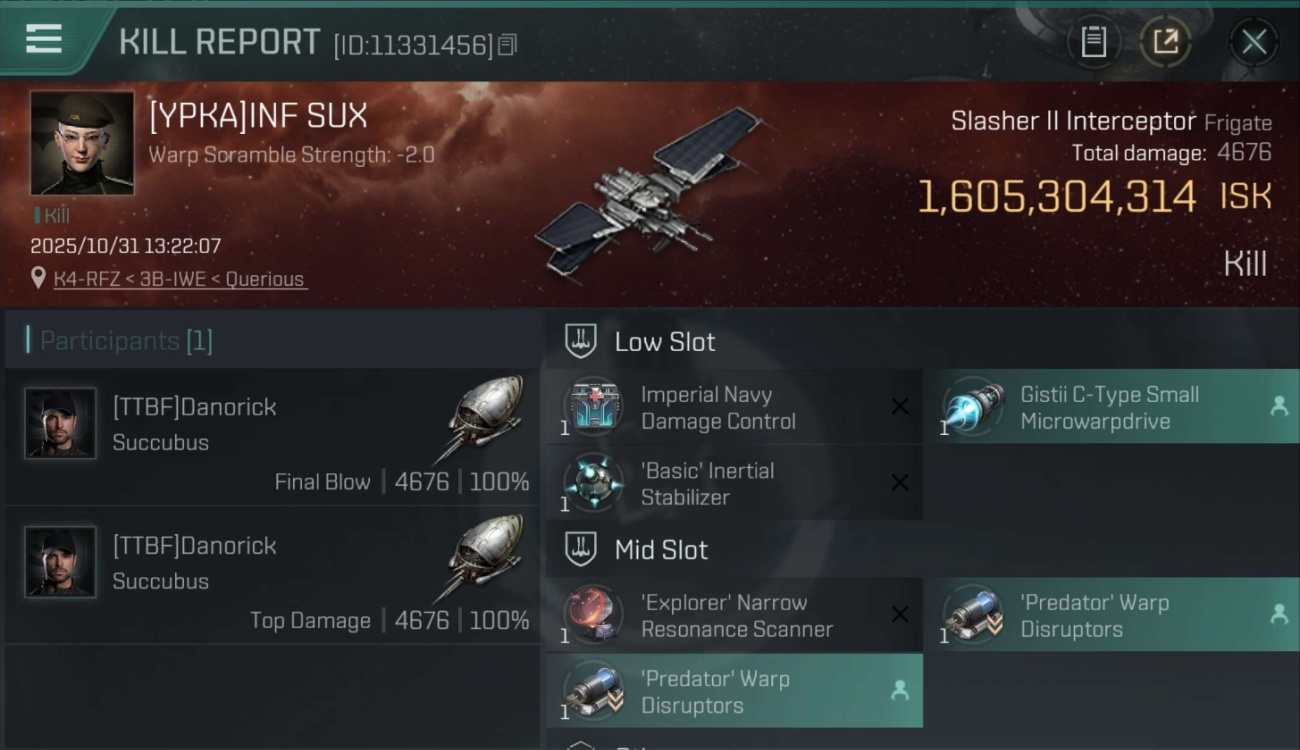Click the person icon on Gistii Microwarpdrive
1300x750 pixels.
pyautogui.click(x=1279, y=406)
